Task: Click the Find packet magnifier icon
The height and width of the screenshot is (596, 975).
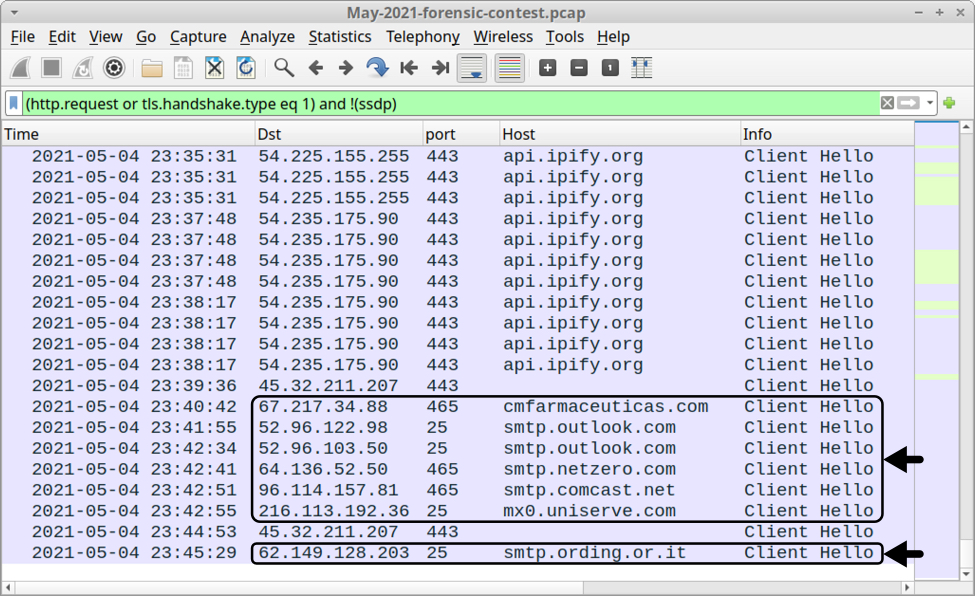Action: 284,68
